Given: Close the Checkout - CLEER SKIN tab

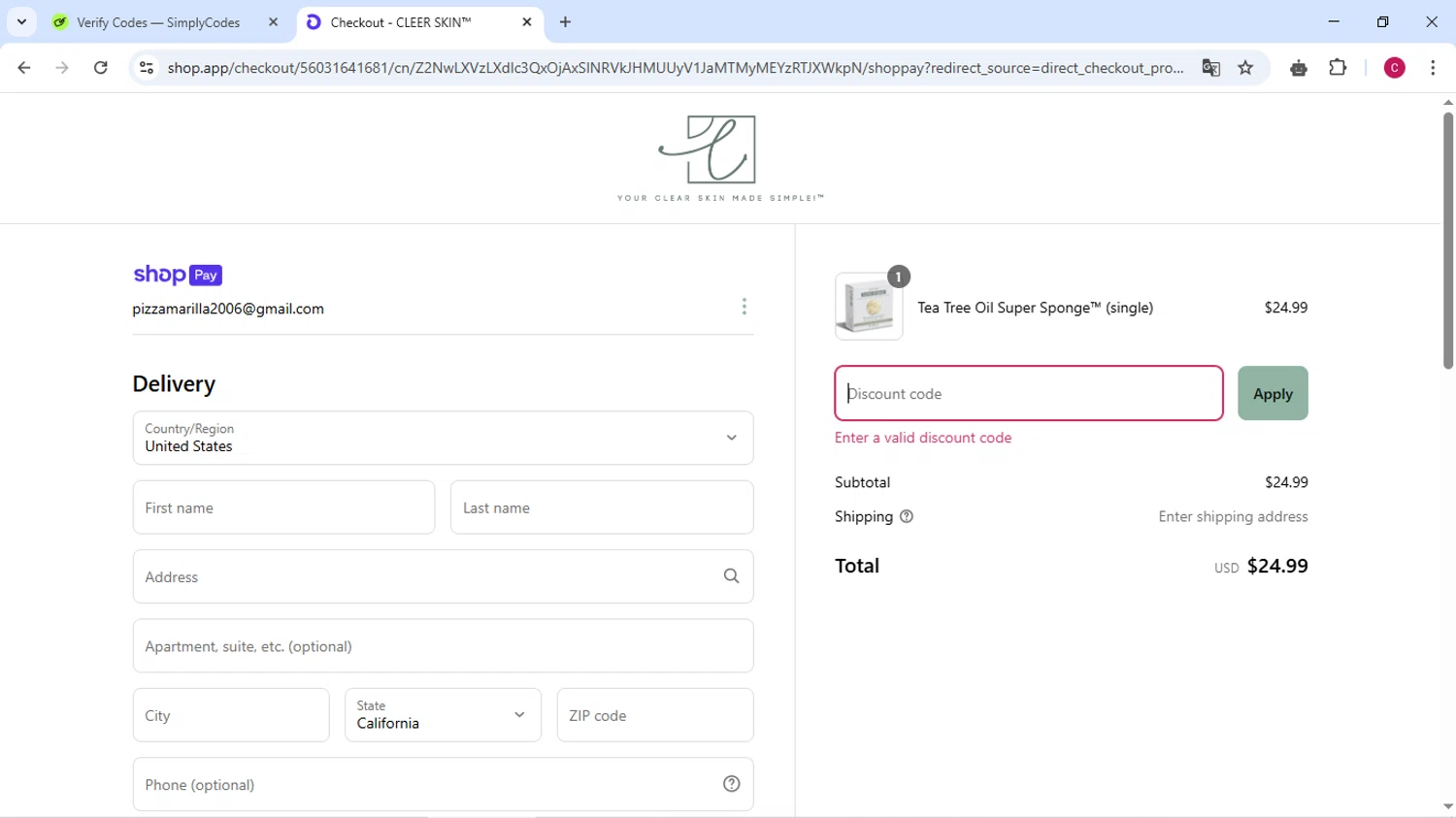Looking at the screenshot, I should tap(527, 22).
